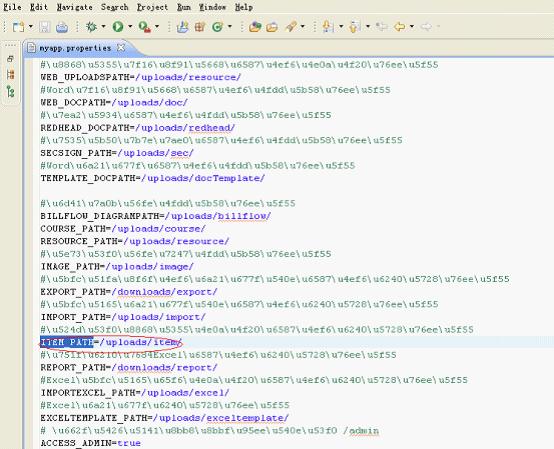Click the New Java Package icon
Image resolution: width=554 pixels, height=449 pixels.
pos(200,26)
